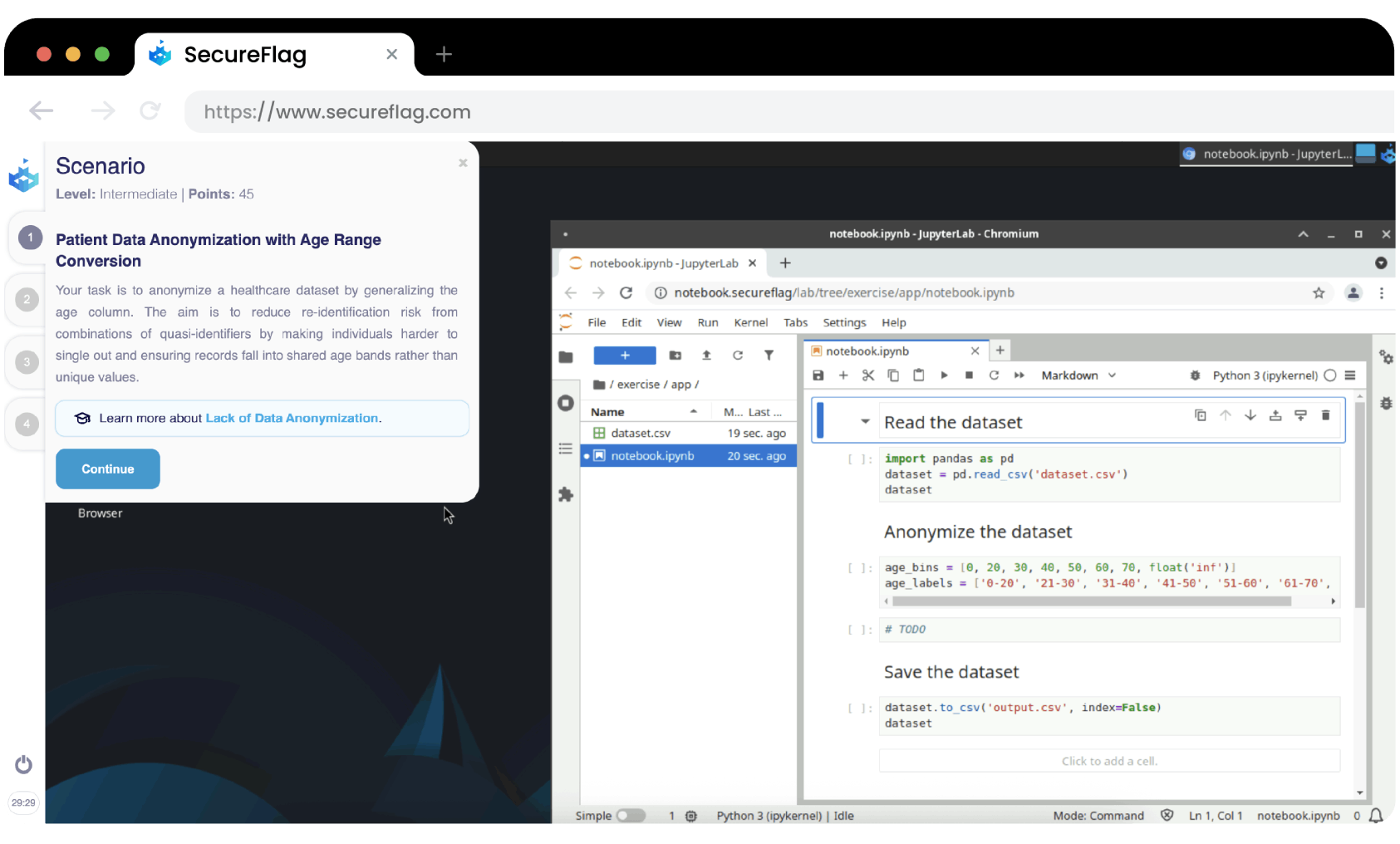This screenshot has height=844, width=1400.
Task: Open the Run menu in JupyterLab
Action: pos(708,322)
